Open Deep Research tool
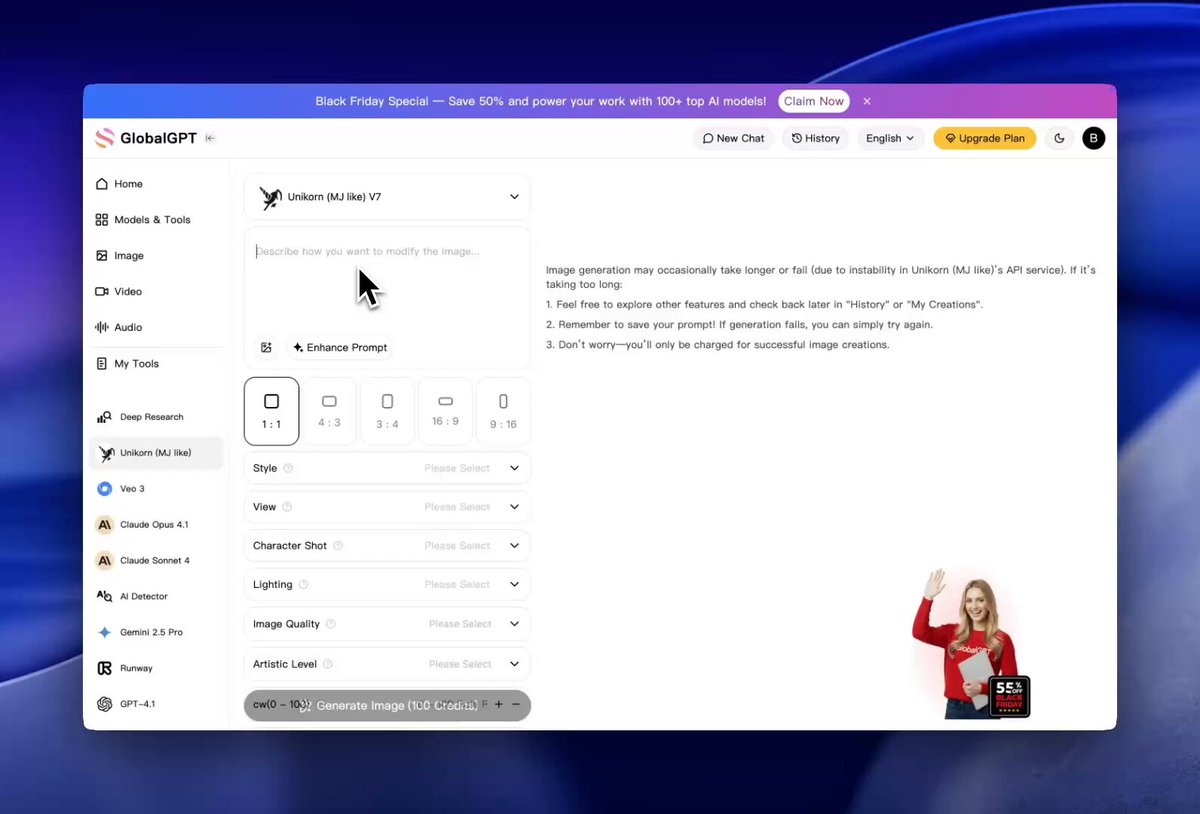Image resolution: width=1200 pixels, height=814 pixels. click(x=156, y=417)
